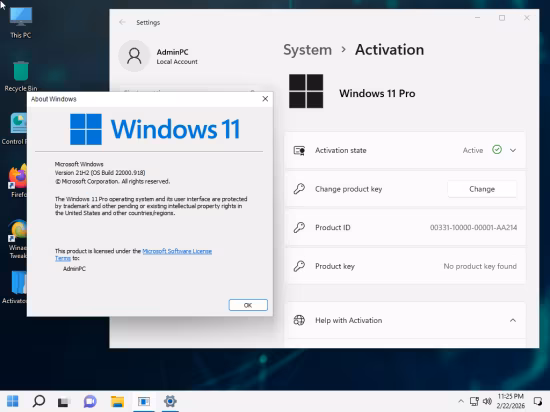The height and width of the screenshot is (412, 550).
Task: Click the AdminPC user avatar in Settings
Action: click(x=134, y=56)
